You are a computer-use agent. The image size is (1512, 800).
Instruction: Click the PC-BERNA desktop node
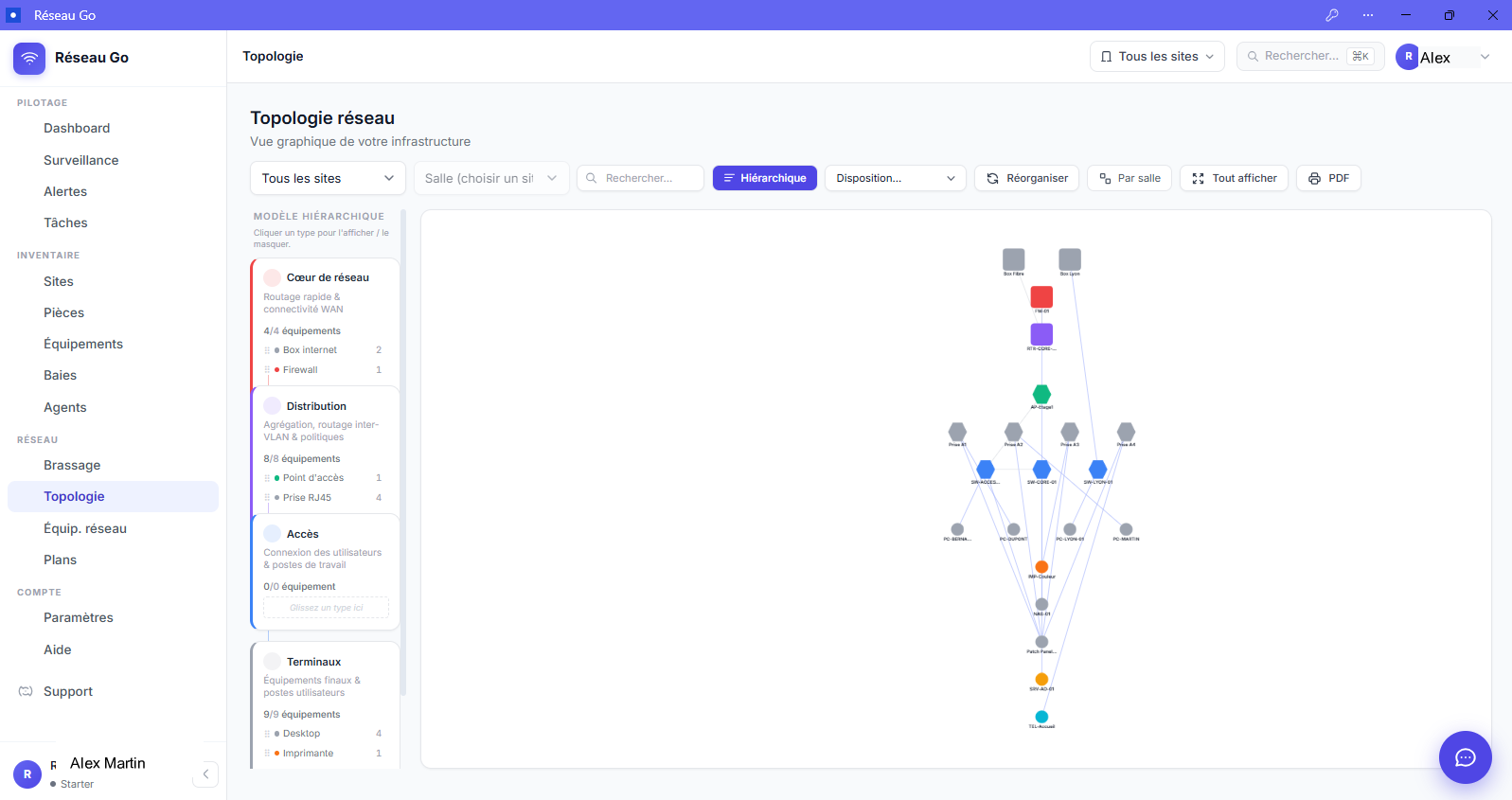point(957,529)
